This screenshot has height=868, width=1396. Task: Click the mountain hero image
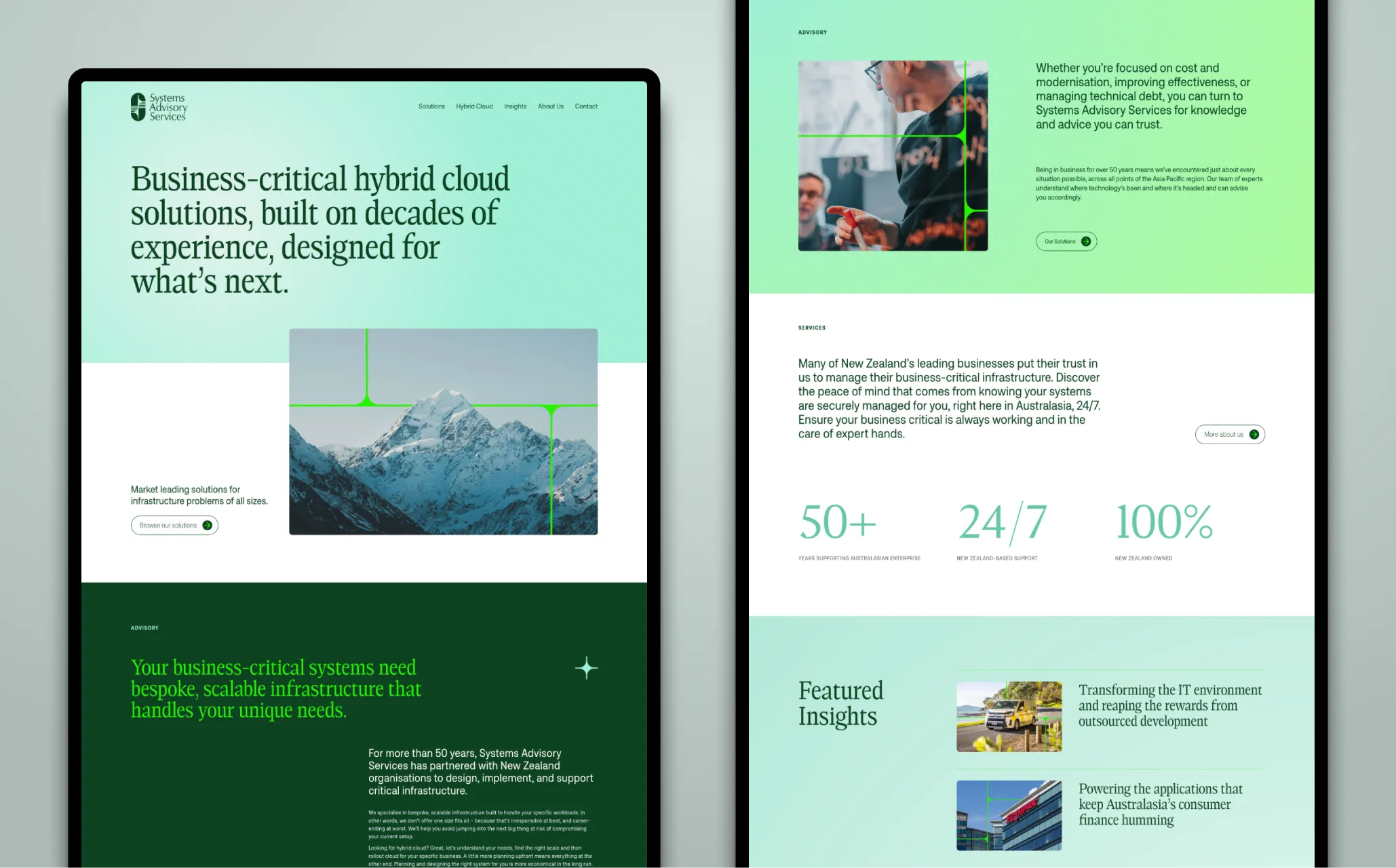[443, 431]
